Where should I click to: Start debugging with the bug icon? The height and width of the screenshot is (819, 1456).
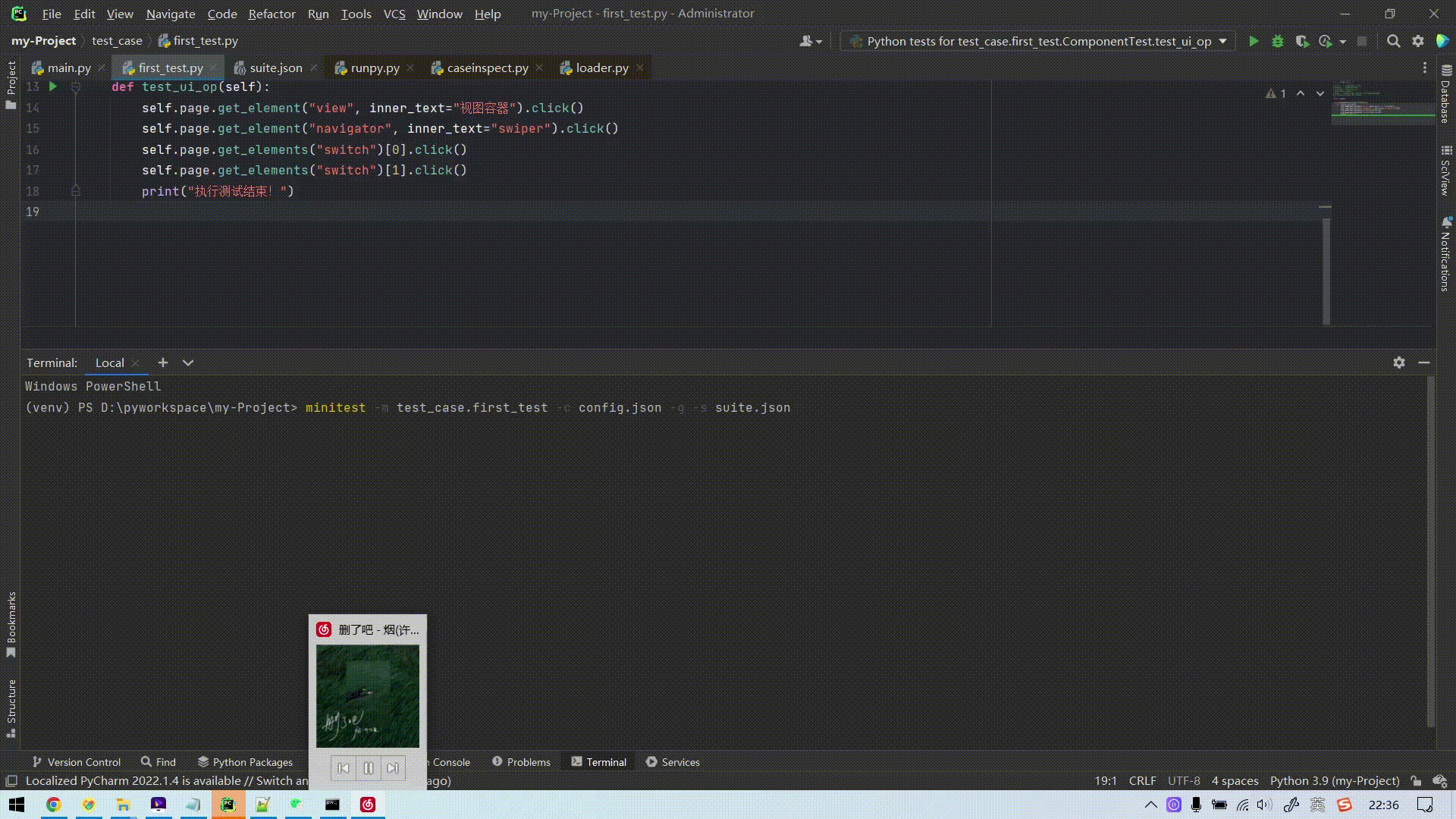click(1278, 42)
